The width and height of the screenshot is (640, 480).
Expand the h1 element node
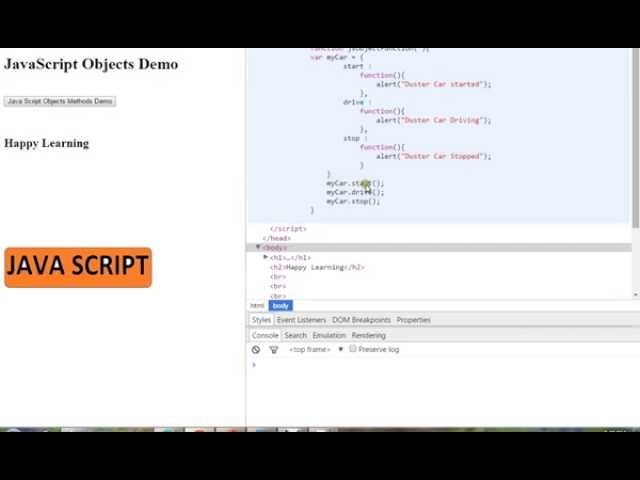pyautogui.click(x=266, y=257)
